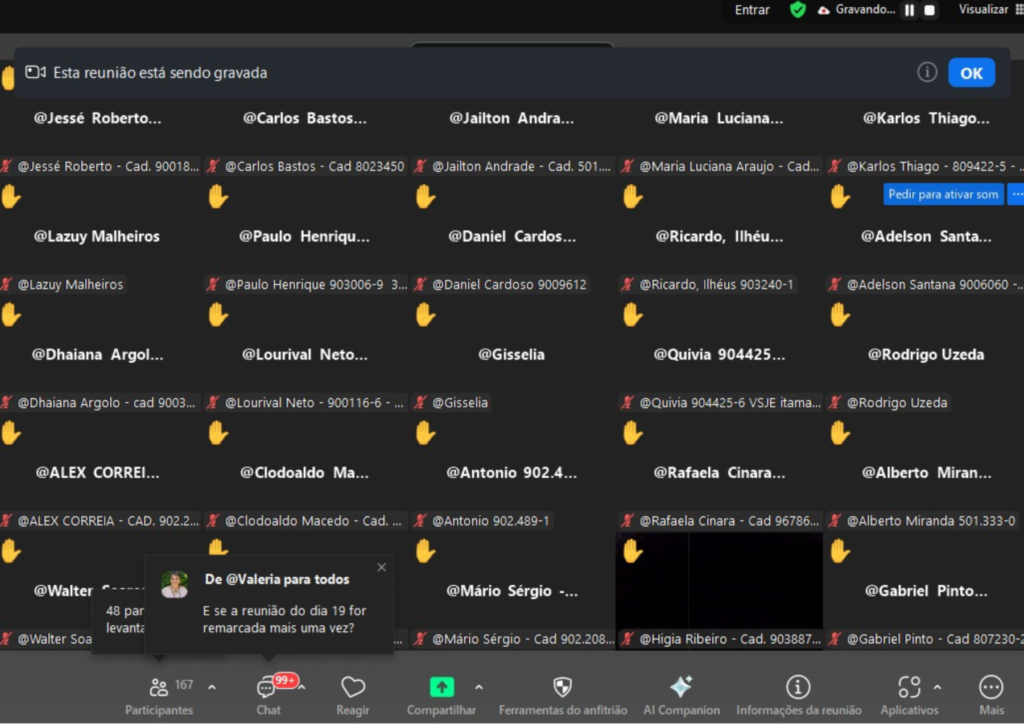Expand the Compartilhar options arrow
Screen dimensions: 1024x724
click(x=478, y=687)
